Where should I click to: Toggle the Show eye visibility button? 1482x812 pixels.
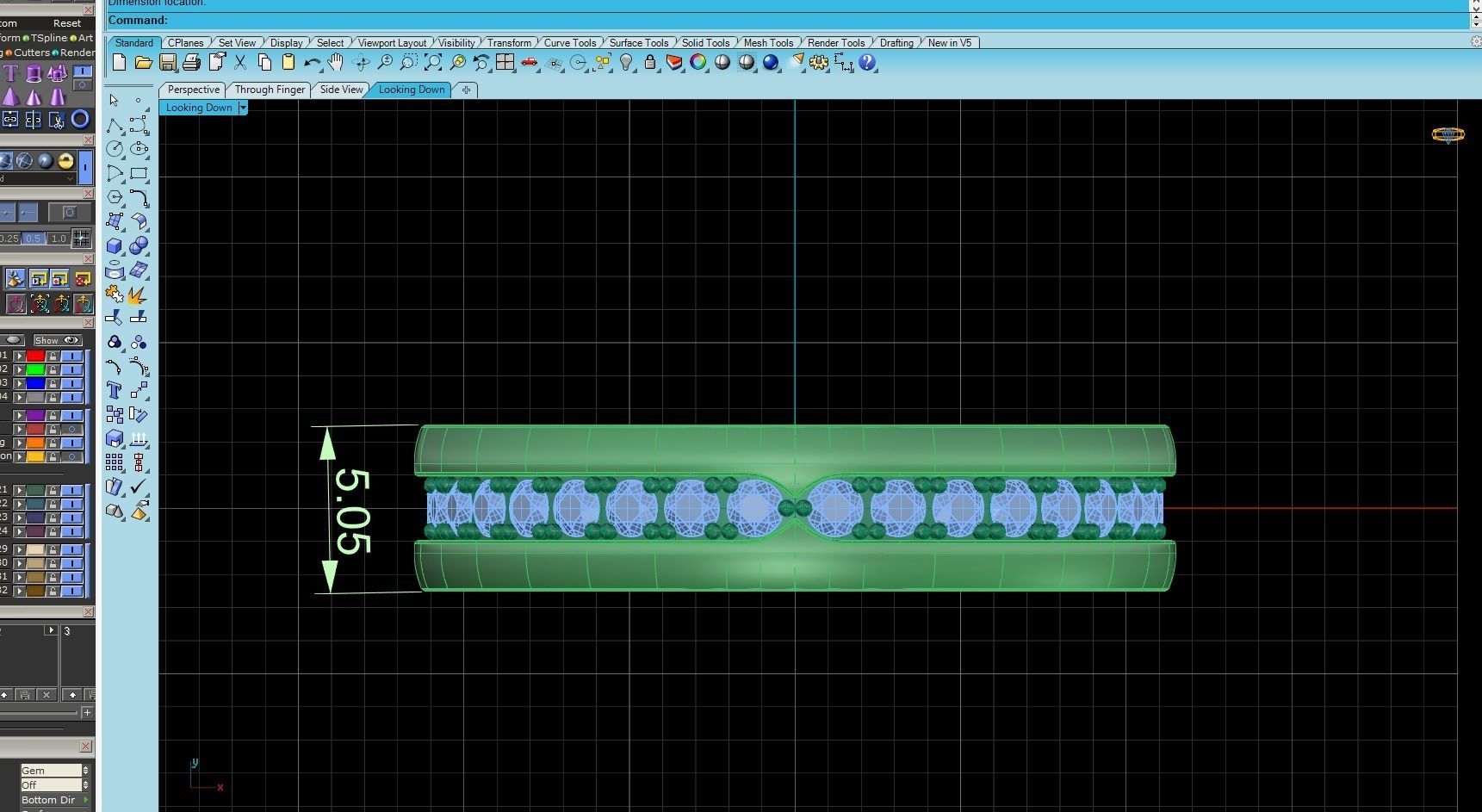[58, 340]
